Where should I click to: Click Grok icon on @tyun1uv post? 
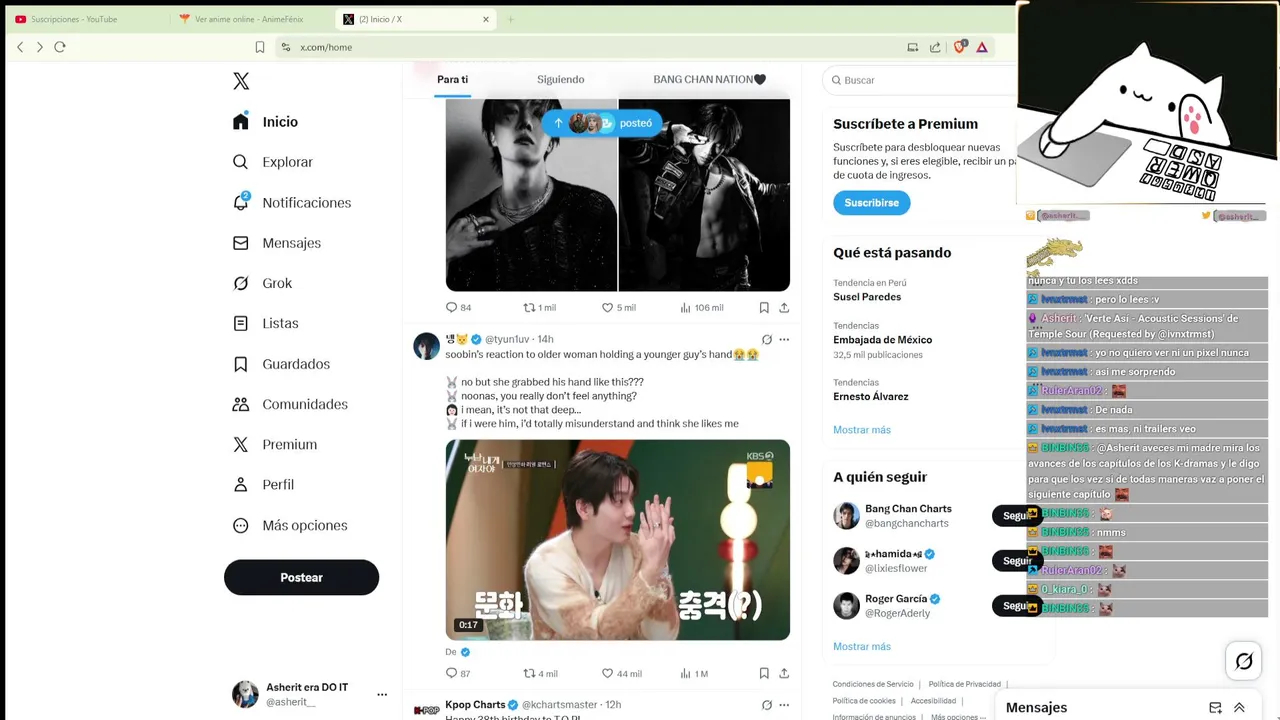coord(767,340)
